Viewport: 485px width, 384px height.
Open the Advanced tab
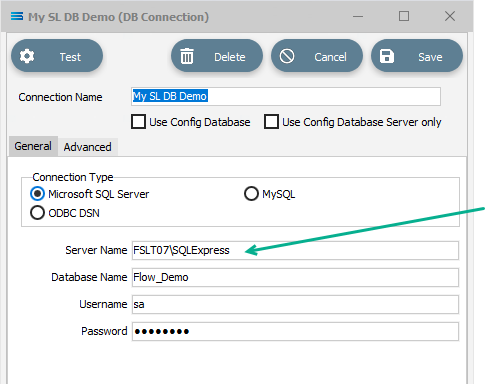(x=88, y=147)
